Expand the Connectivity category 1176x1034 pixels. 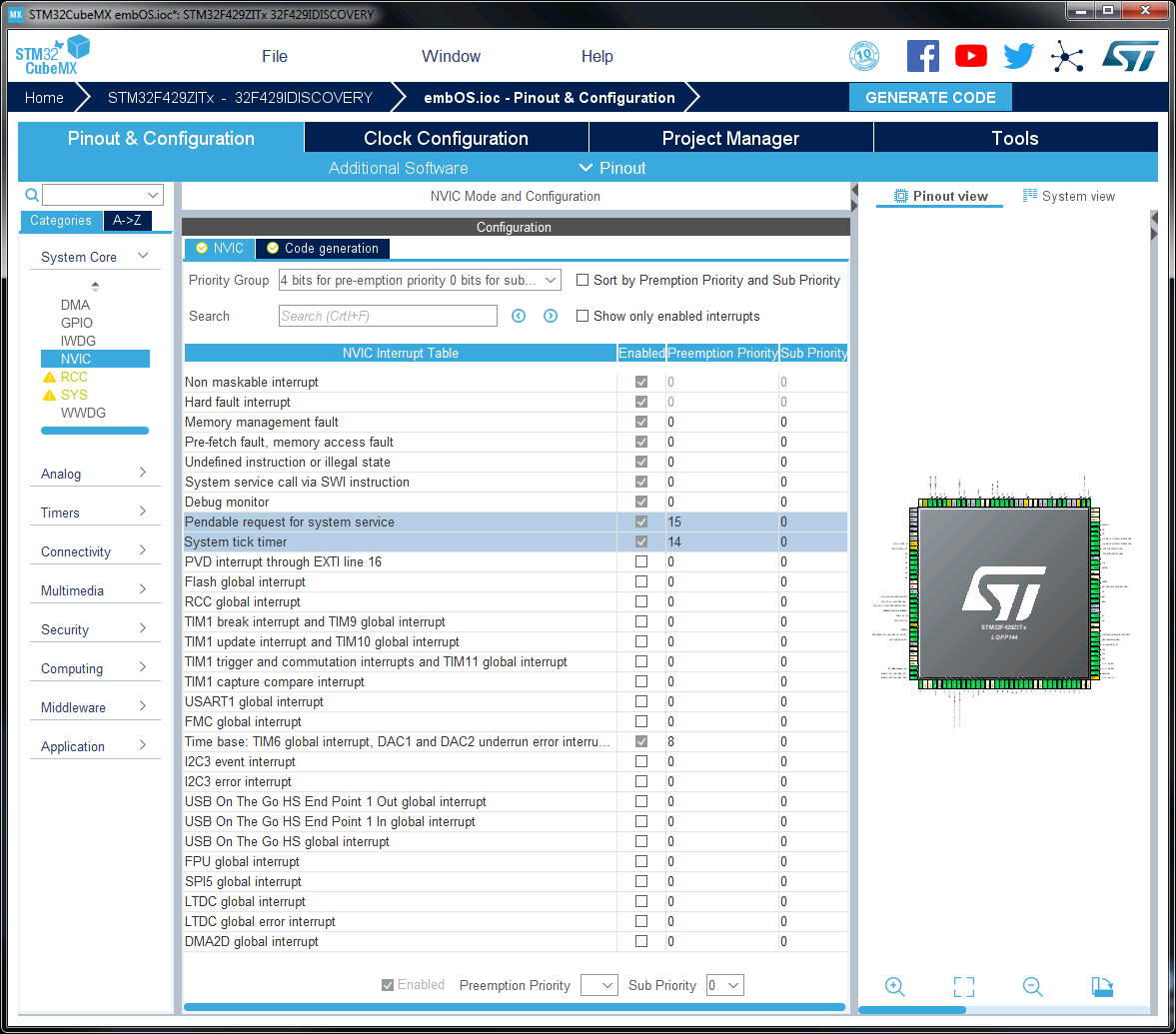click(x=94, y=551)
